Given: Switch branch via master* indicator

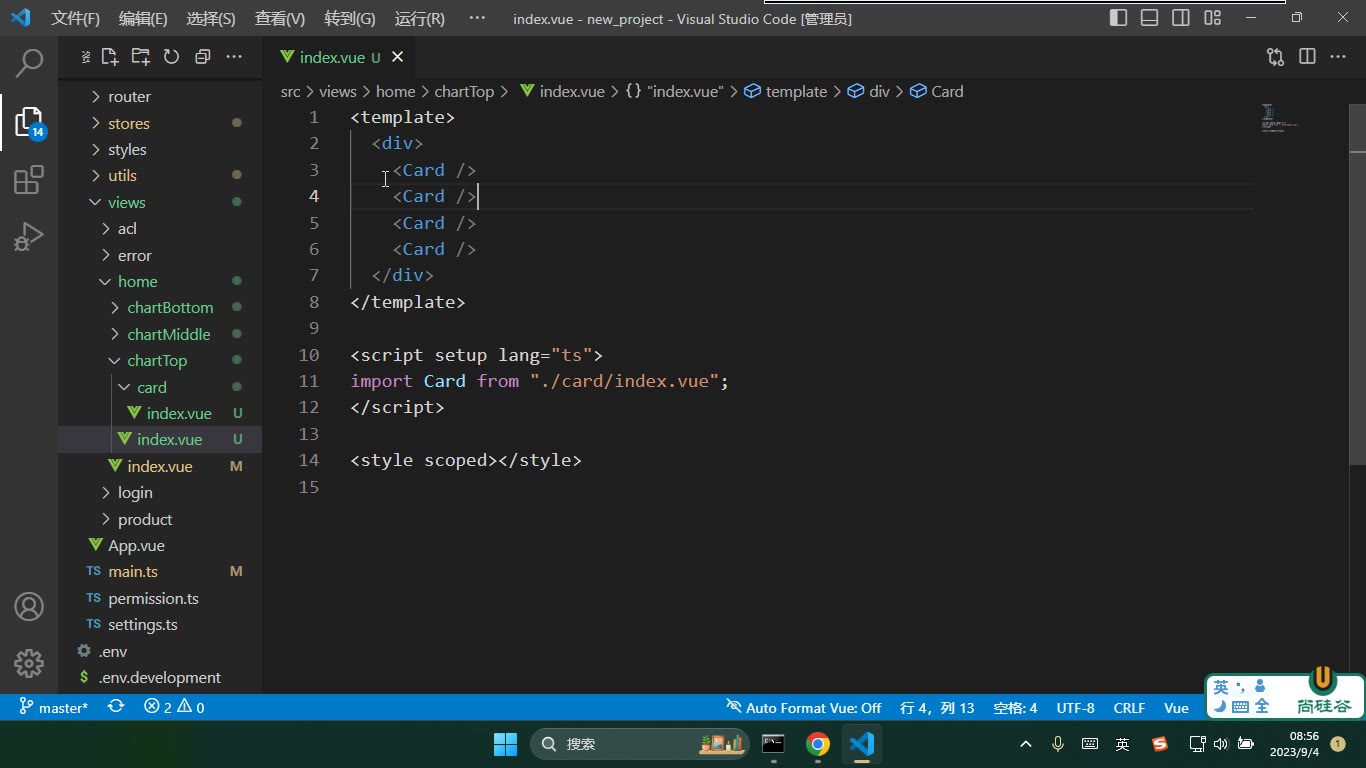Looking at the screenshot, I should point(54,707).
